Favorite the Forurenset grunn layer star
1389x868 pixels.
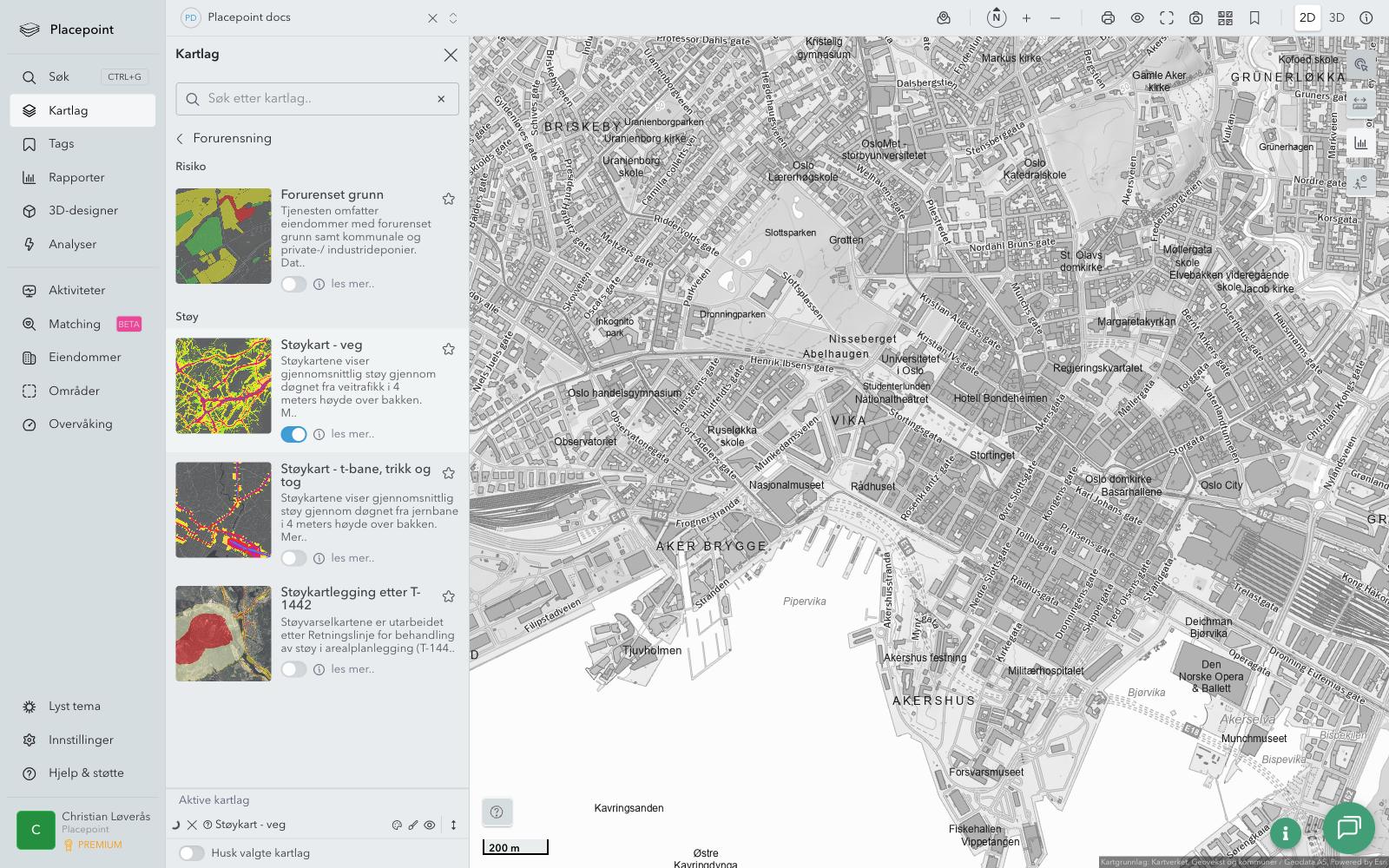click(449, 199)
